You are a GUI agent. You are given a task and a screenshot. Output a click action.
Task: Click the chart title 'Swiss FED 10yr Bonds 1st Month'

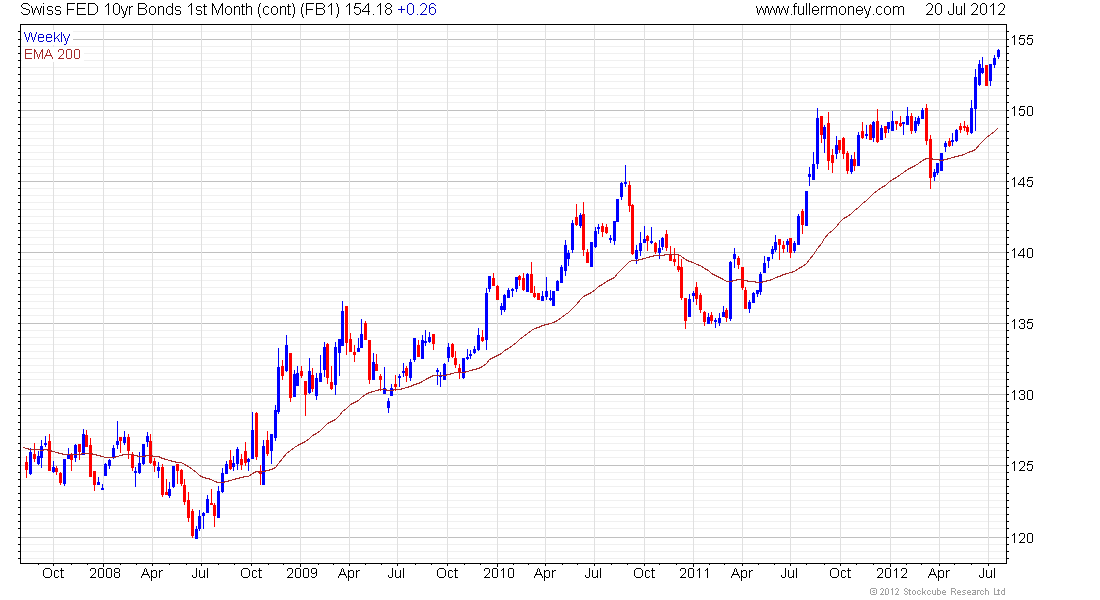pyautogui.click(x=137, y=9)
